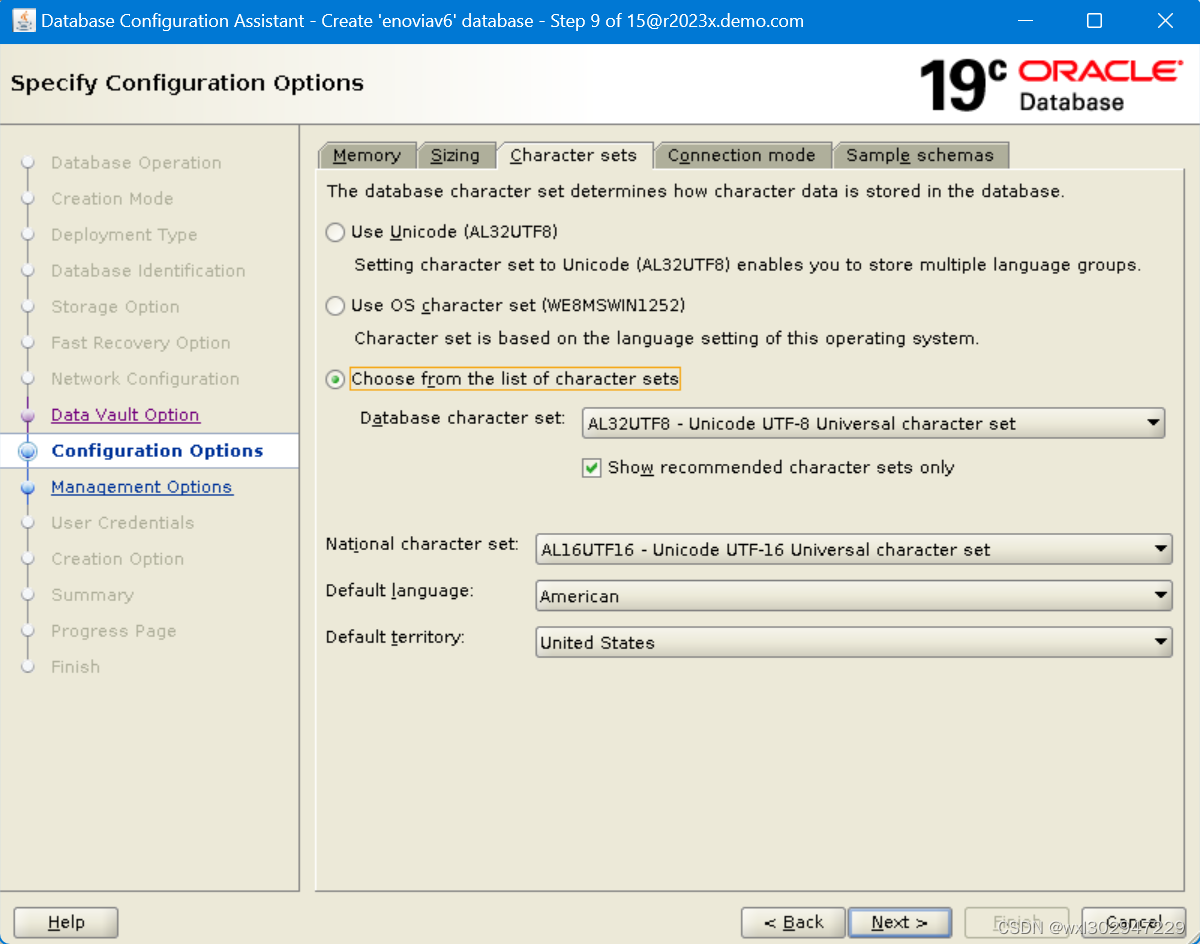This screenshot has width=1200, height=944.
Task: Click the Cancel button
Action: coord(1133,922)
